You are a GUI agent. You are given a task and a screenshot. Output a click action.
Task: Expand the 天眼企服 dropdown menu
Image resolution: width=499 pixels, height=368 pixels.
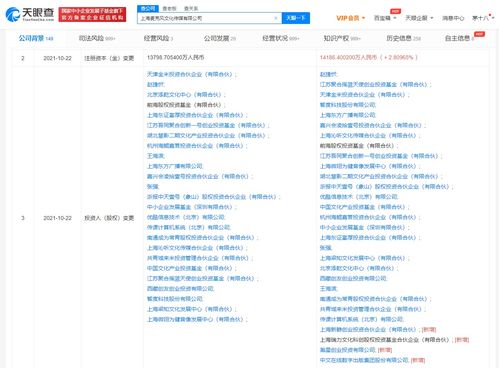click(419, 18)
